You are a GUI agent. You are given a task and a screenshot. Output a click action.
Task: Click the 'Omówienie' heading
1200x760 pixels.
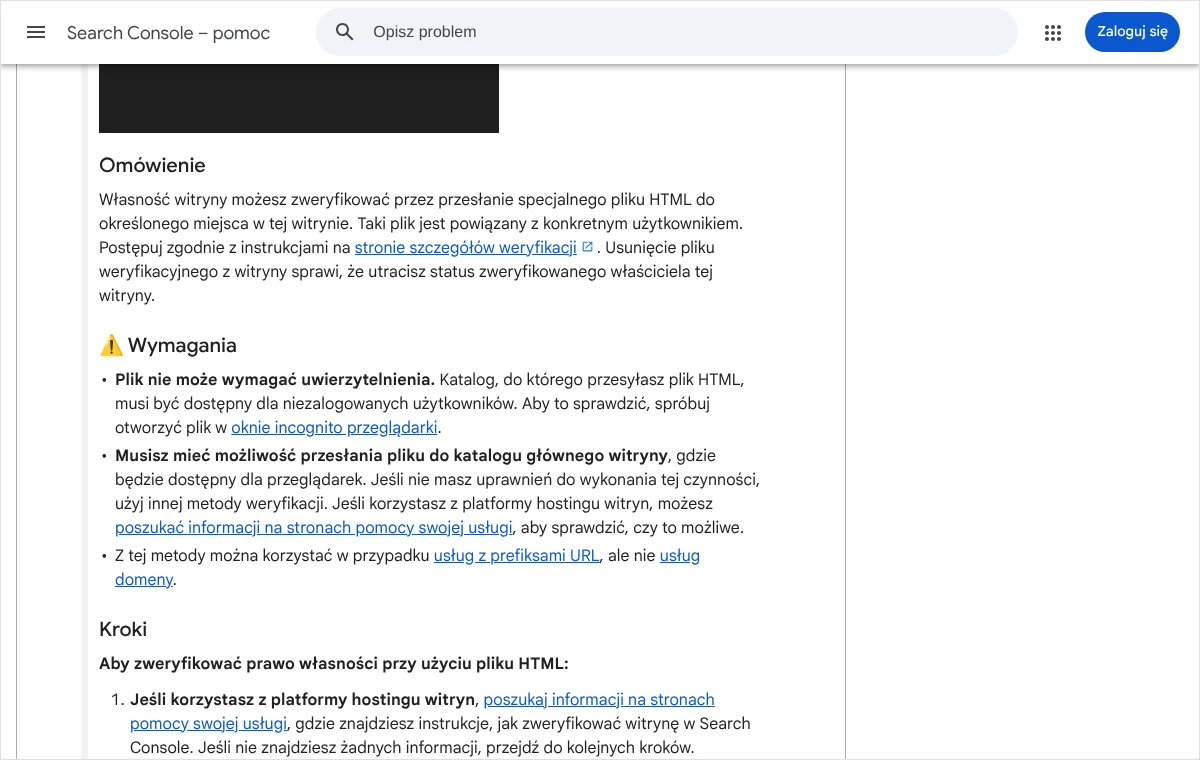pos(152,166)
